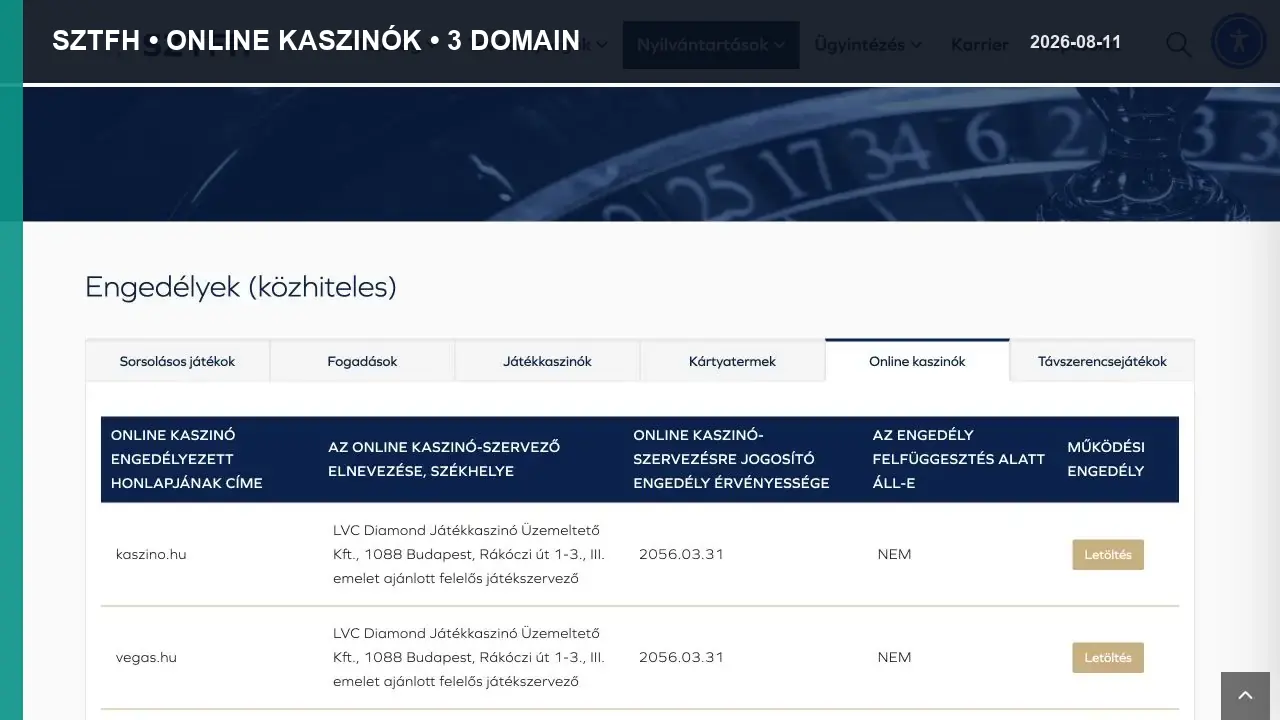
Task: Open the accessibility options icon
Action: tap(1239, 40)
